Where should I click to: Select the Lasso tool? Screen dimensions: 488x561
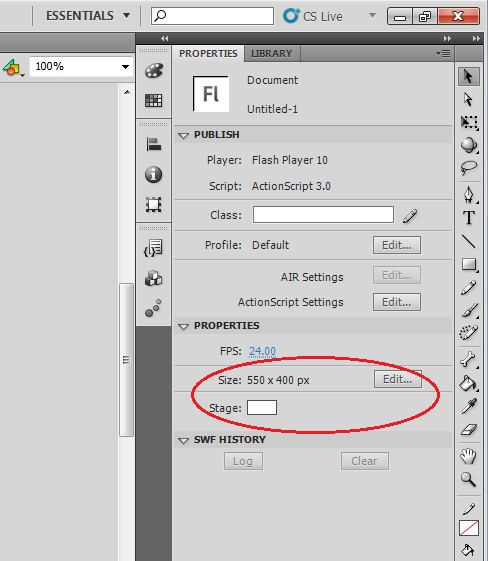point(469,167)
